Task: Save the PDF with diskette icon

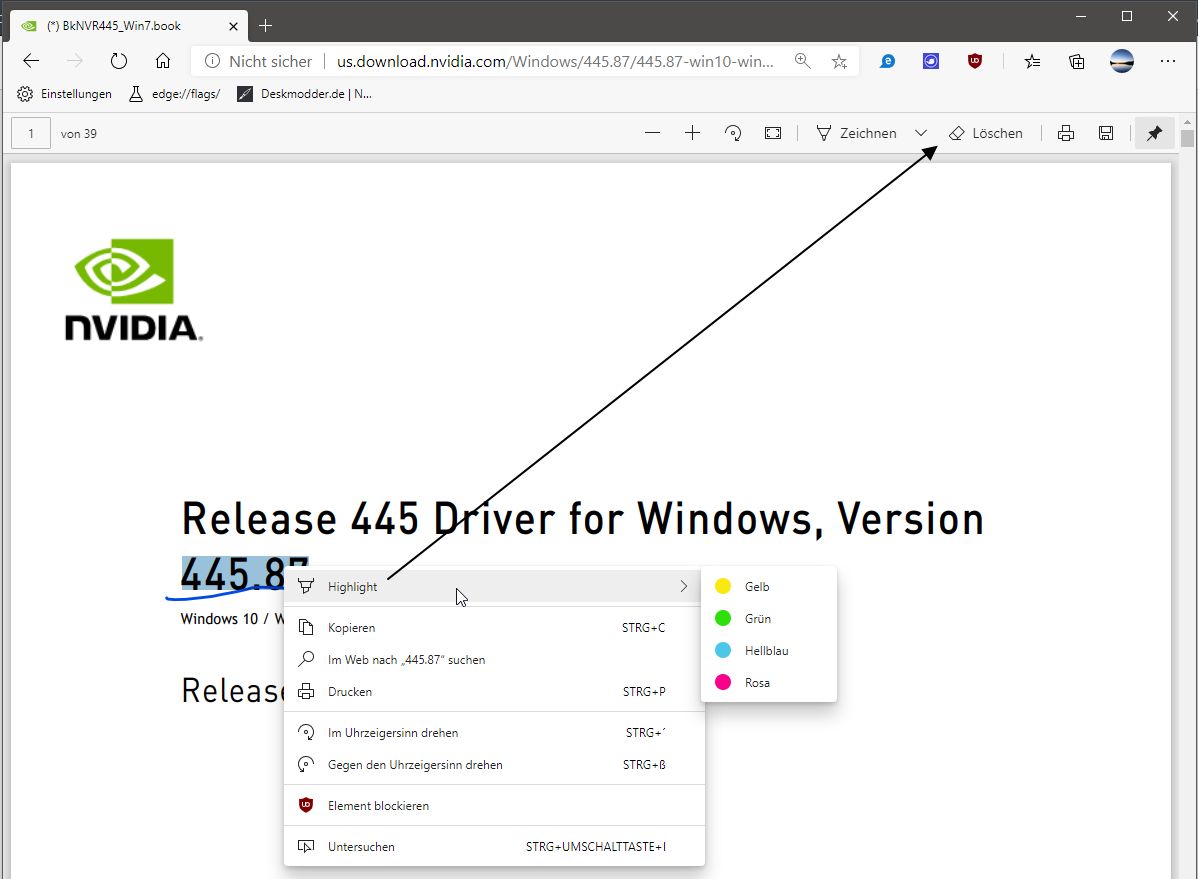Action: click(x=1106, y=133)
